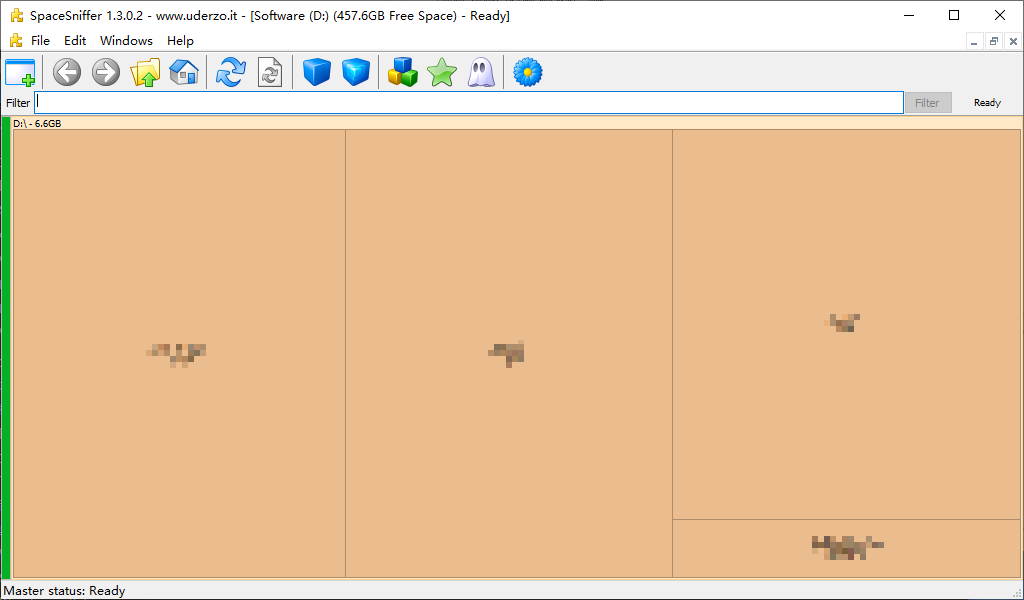Toggle the colored blocks file classes icon
Screen dimensions: 1024x600
[x=403, y=72]
